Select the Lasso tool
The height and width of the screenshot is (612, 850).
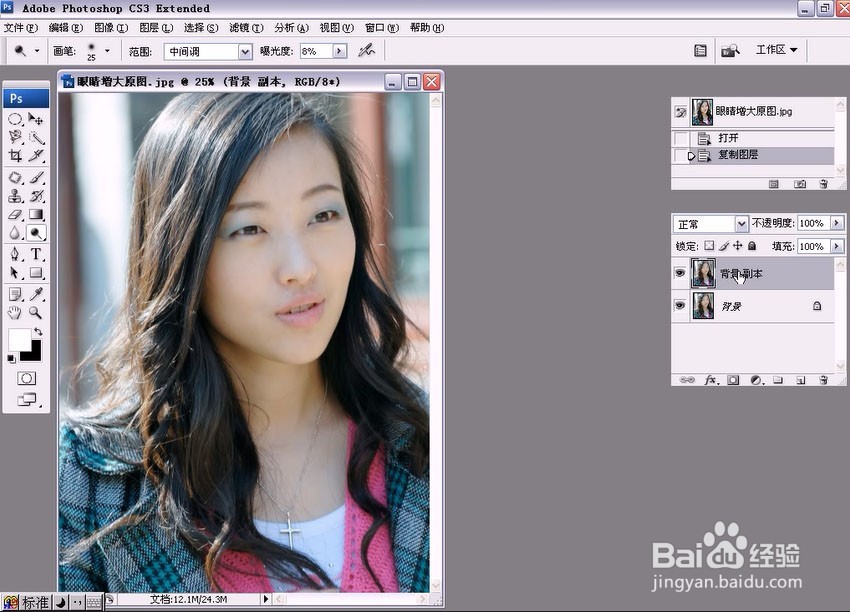(x=15, y=137)
